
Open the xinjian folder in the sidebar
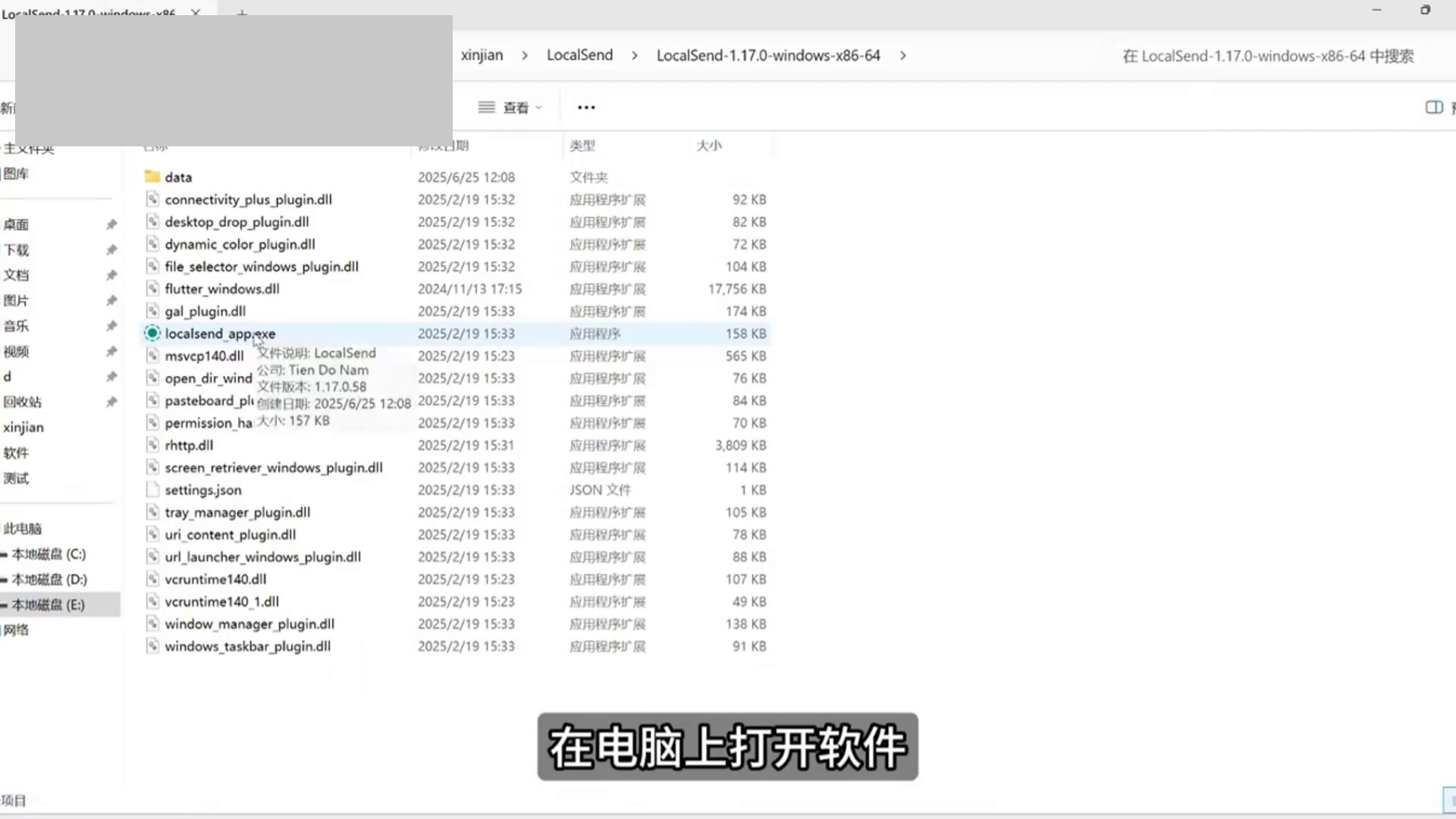24,428
